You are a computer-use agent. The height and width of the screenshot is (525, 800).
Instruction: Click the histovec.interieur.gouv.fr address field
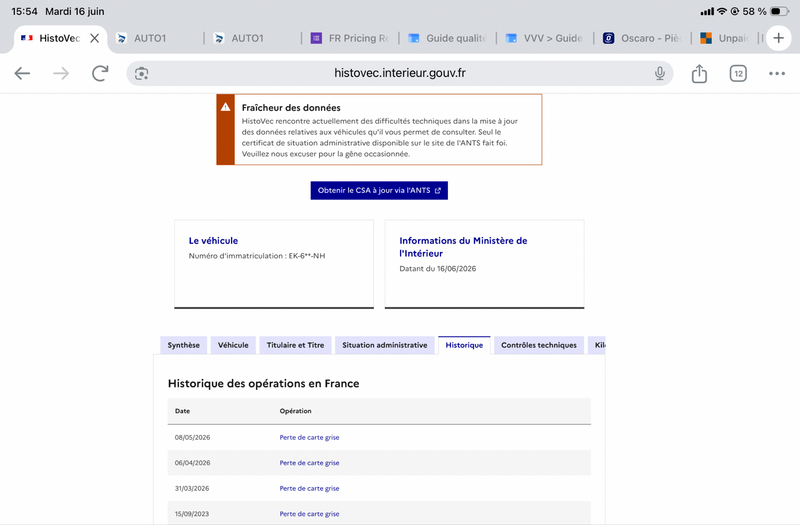[399, 73]
